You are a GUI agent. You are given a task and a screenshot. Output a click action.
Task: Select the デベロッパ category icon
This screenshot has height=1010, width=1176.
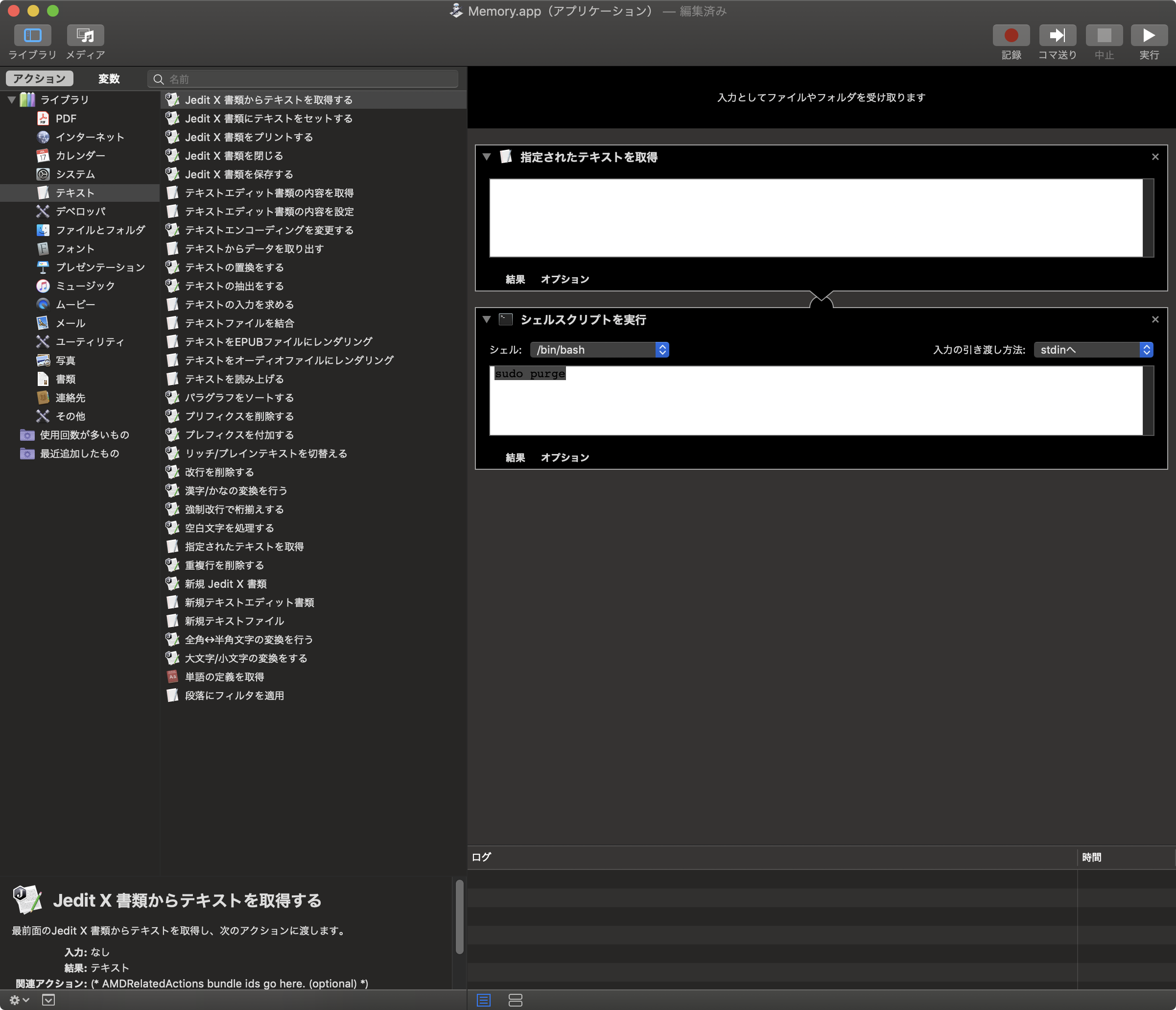[43, 211]
